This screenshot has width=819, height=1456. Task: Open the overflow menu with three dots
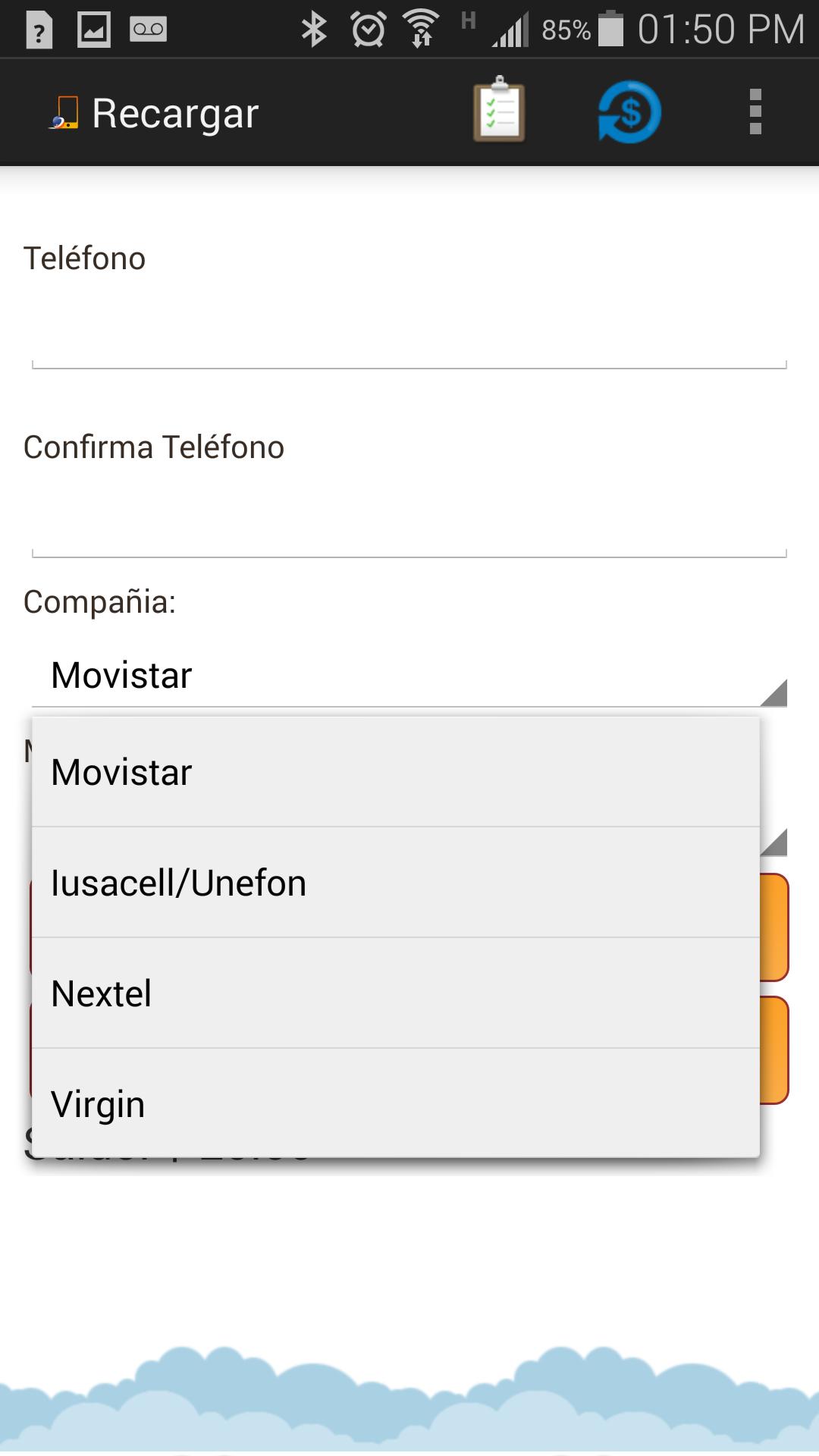coord(755,111)
